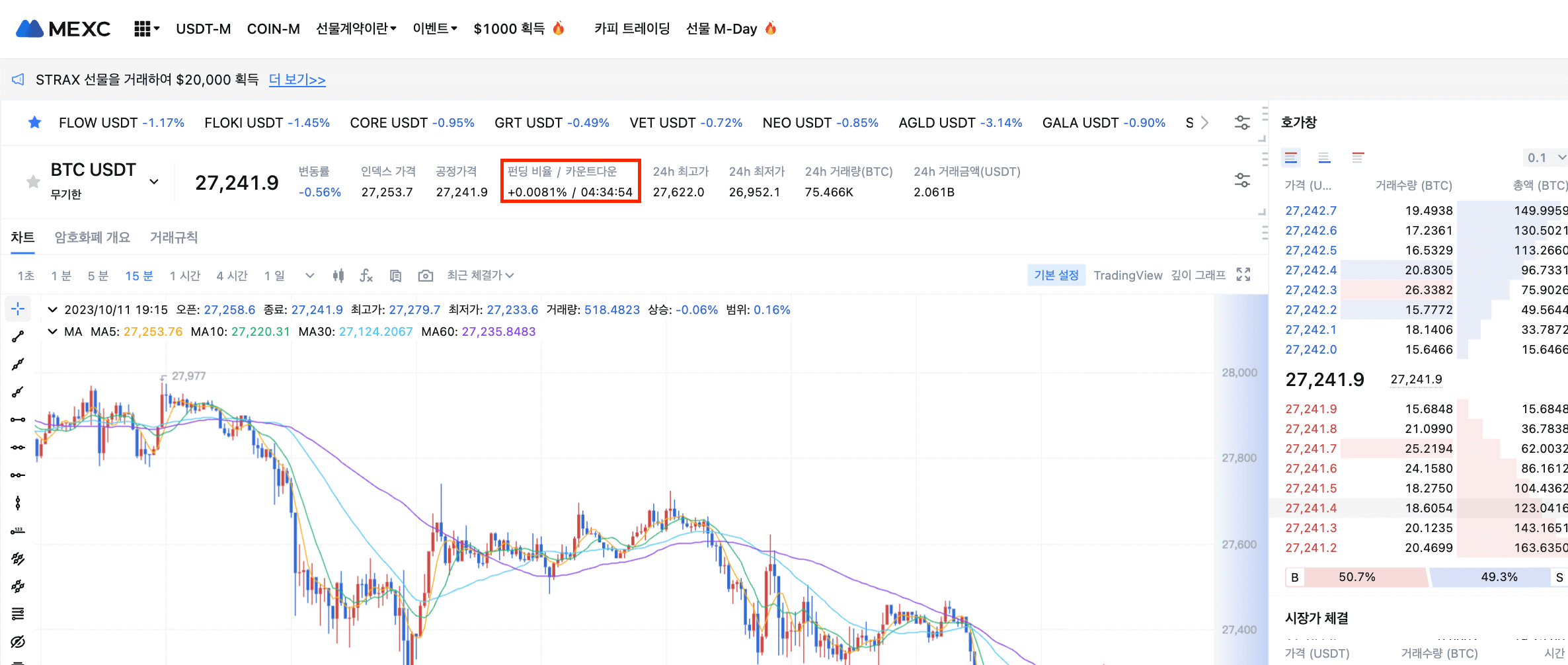Open the 0.1 order book depth dropdown
The width and height of the screenshot is (1568, 665).
(1546, 158)
